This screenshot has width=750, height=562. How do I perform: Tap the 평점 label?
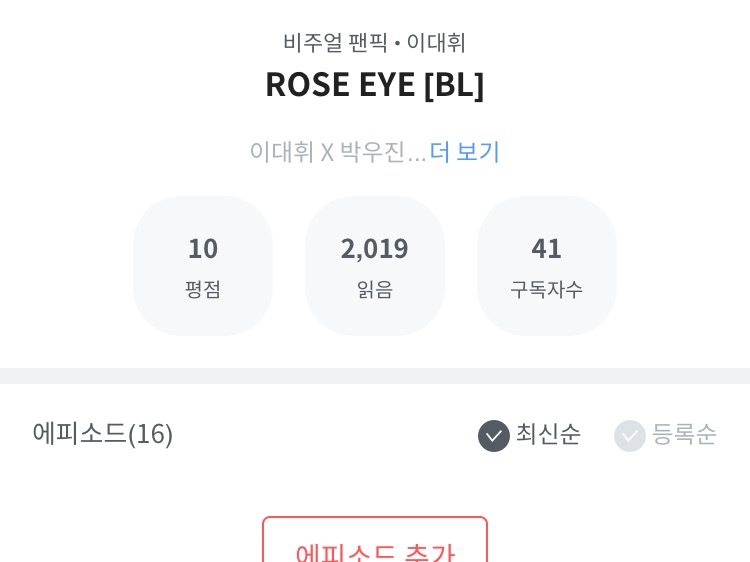(x=203, y=289)
